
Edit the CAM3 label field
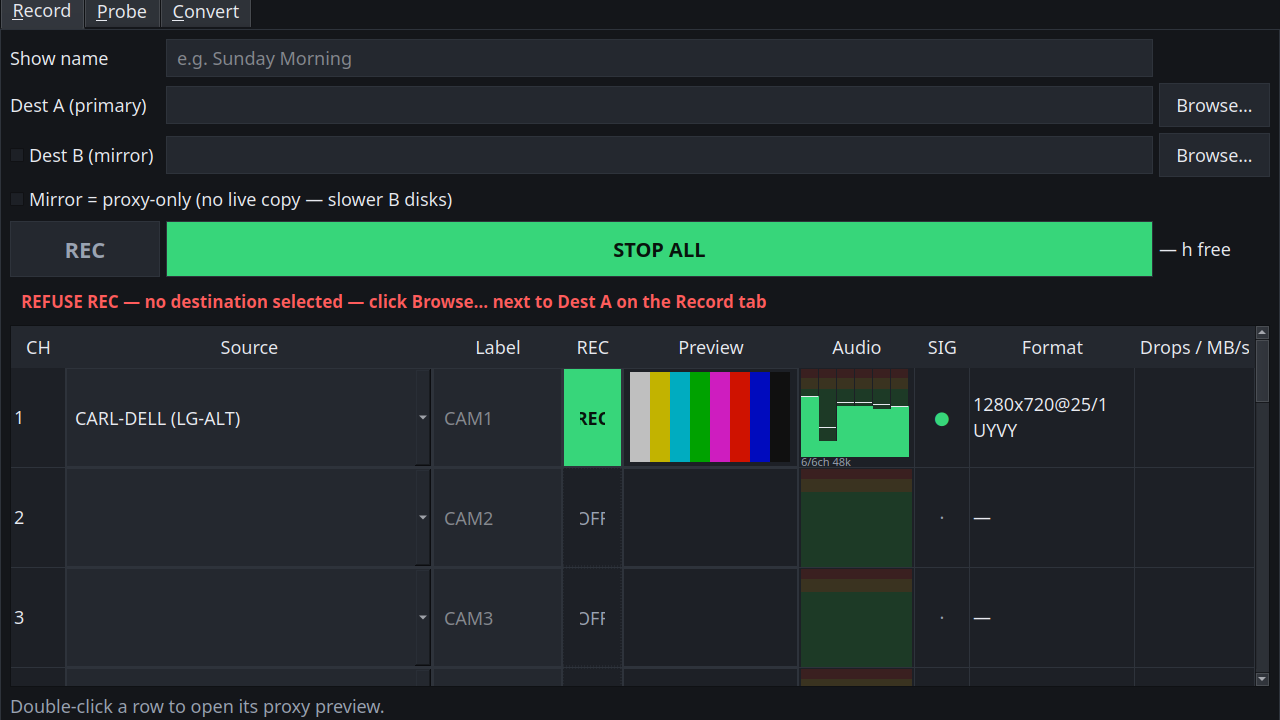[497, 618]
